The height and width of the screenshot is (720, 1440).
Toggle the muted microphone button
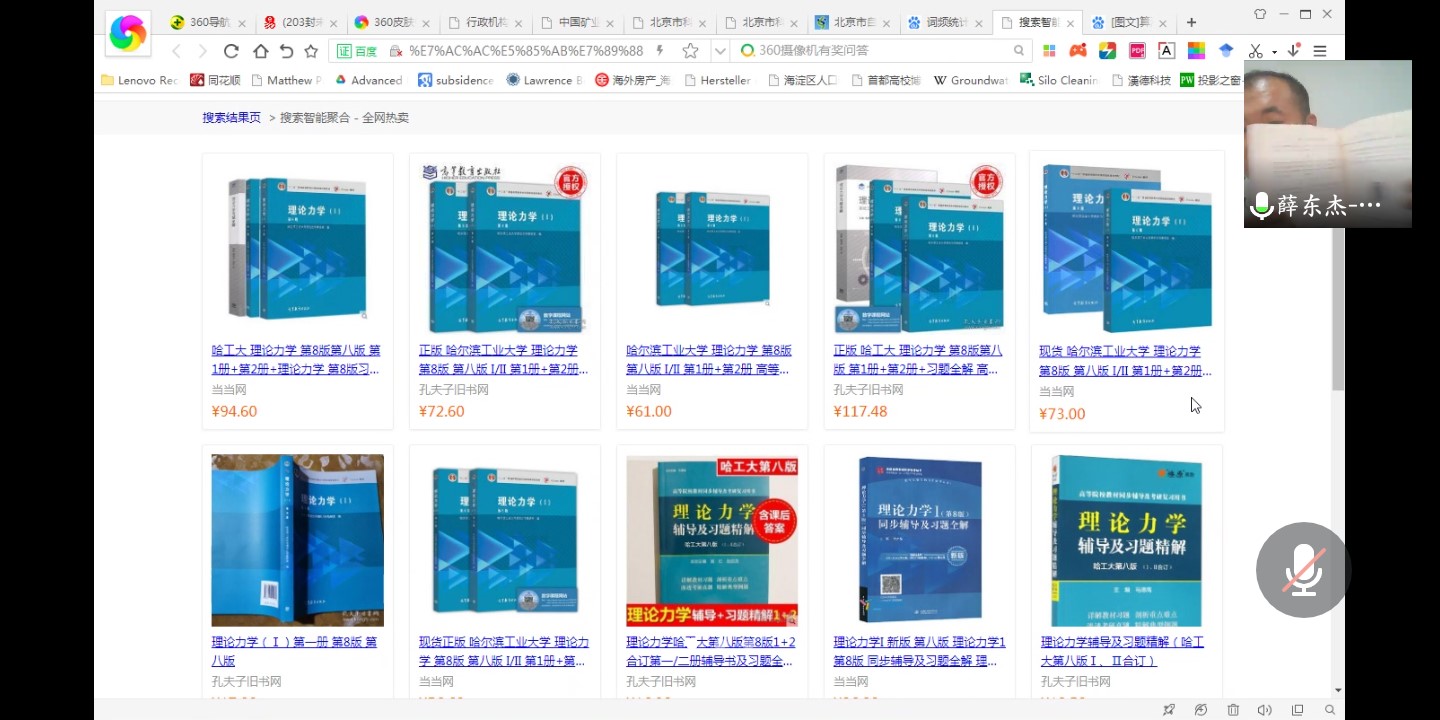(x=1304, y=570)
